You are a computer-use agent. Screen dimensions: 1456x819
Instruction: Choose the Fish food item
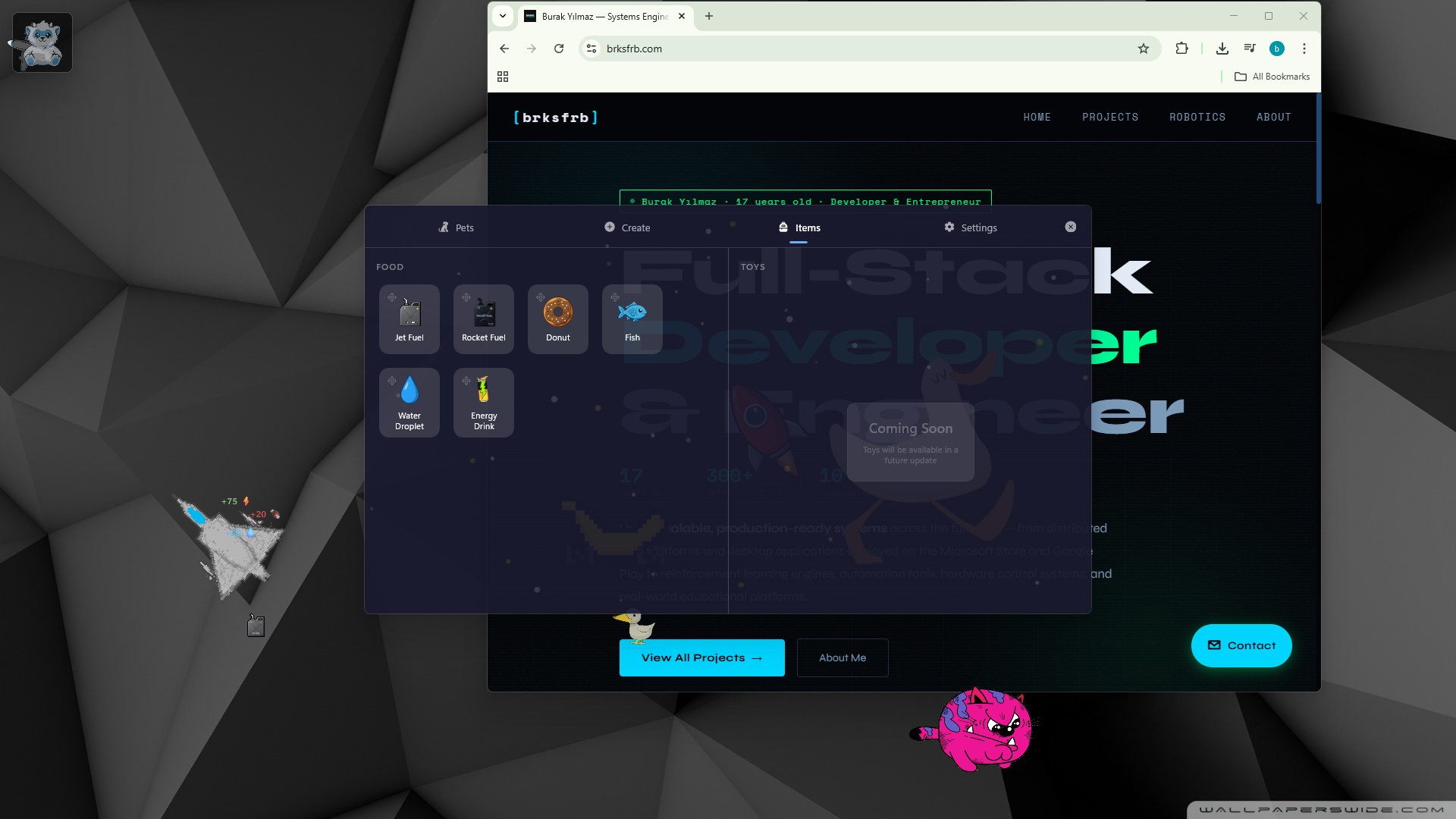[x=632, y=319]
